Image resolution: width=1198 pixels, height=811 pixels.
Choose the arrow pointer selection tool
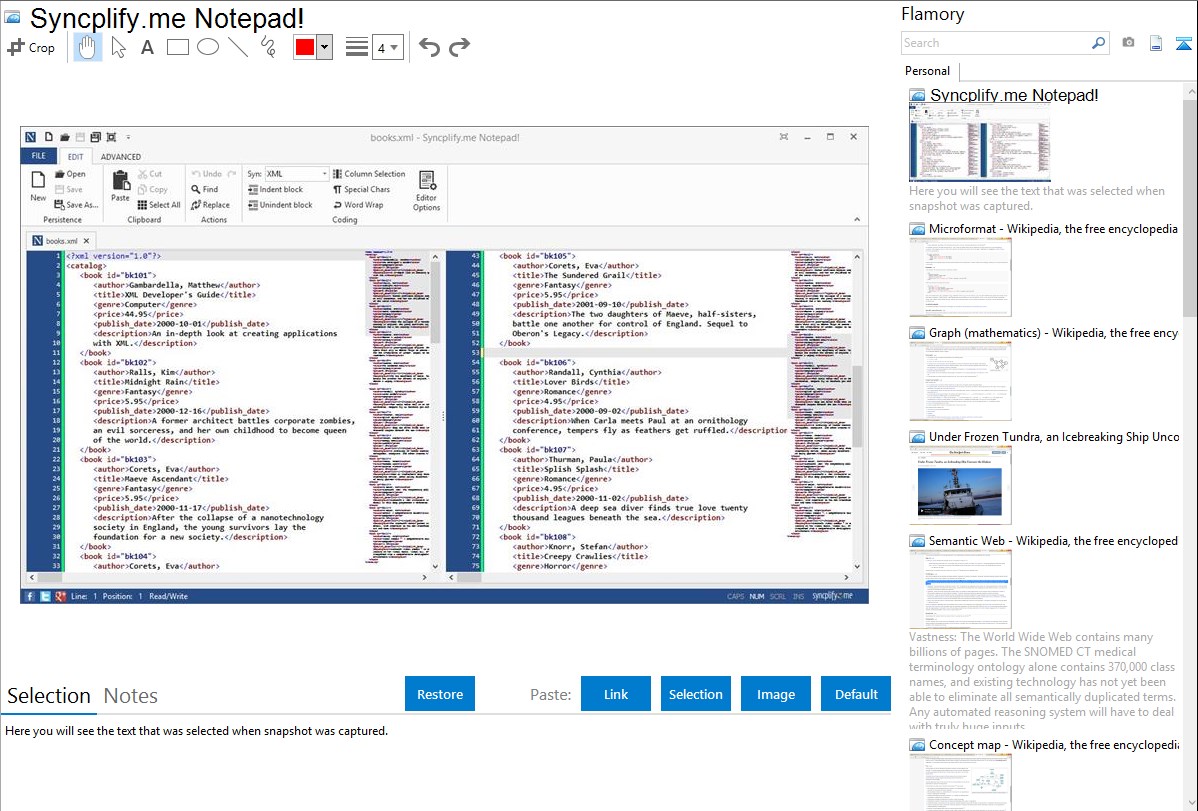pos(118,47)
